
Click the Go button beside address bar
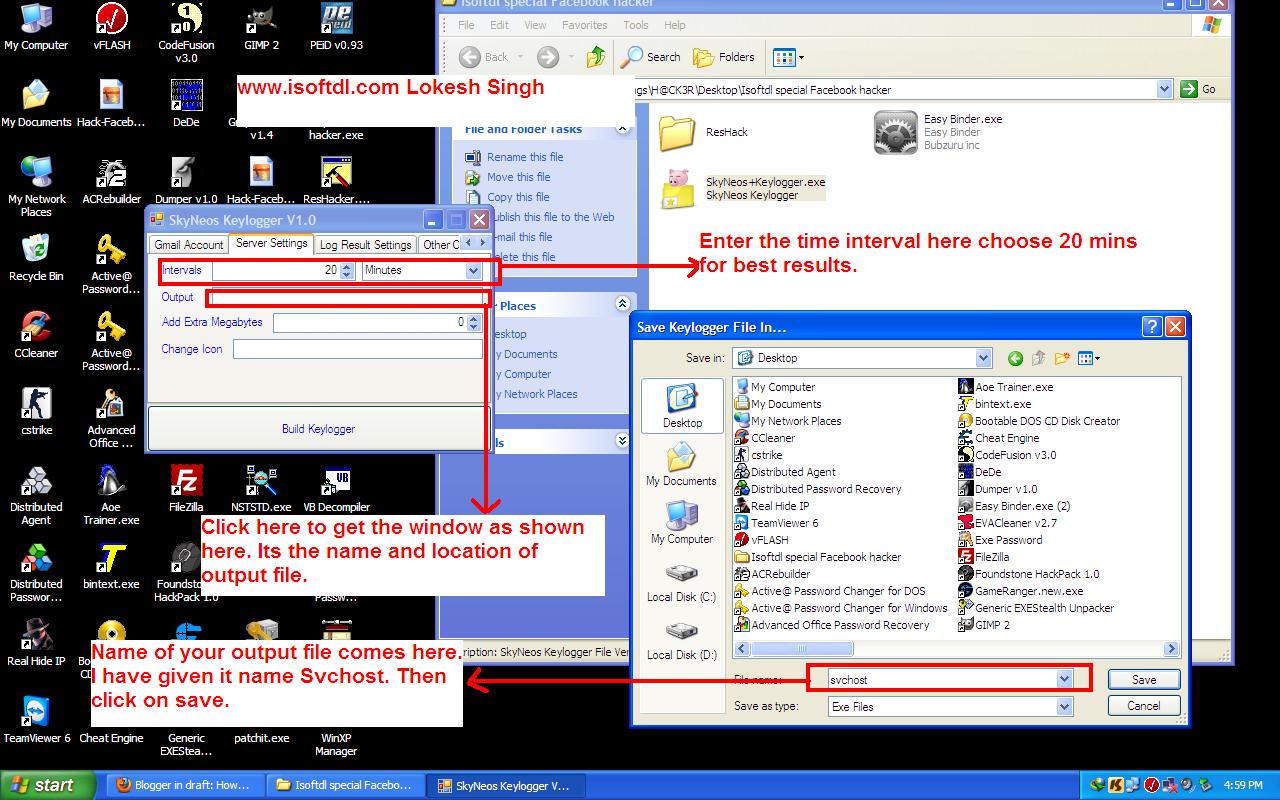(1199, 89)
